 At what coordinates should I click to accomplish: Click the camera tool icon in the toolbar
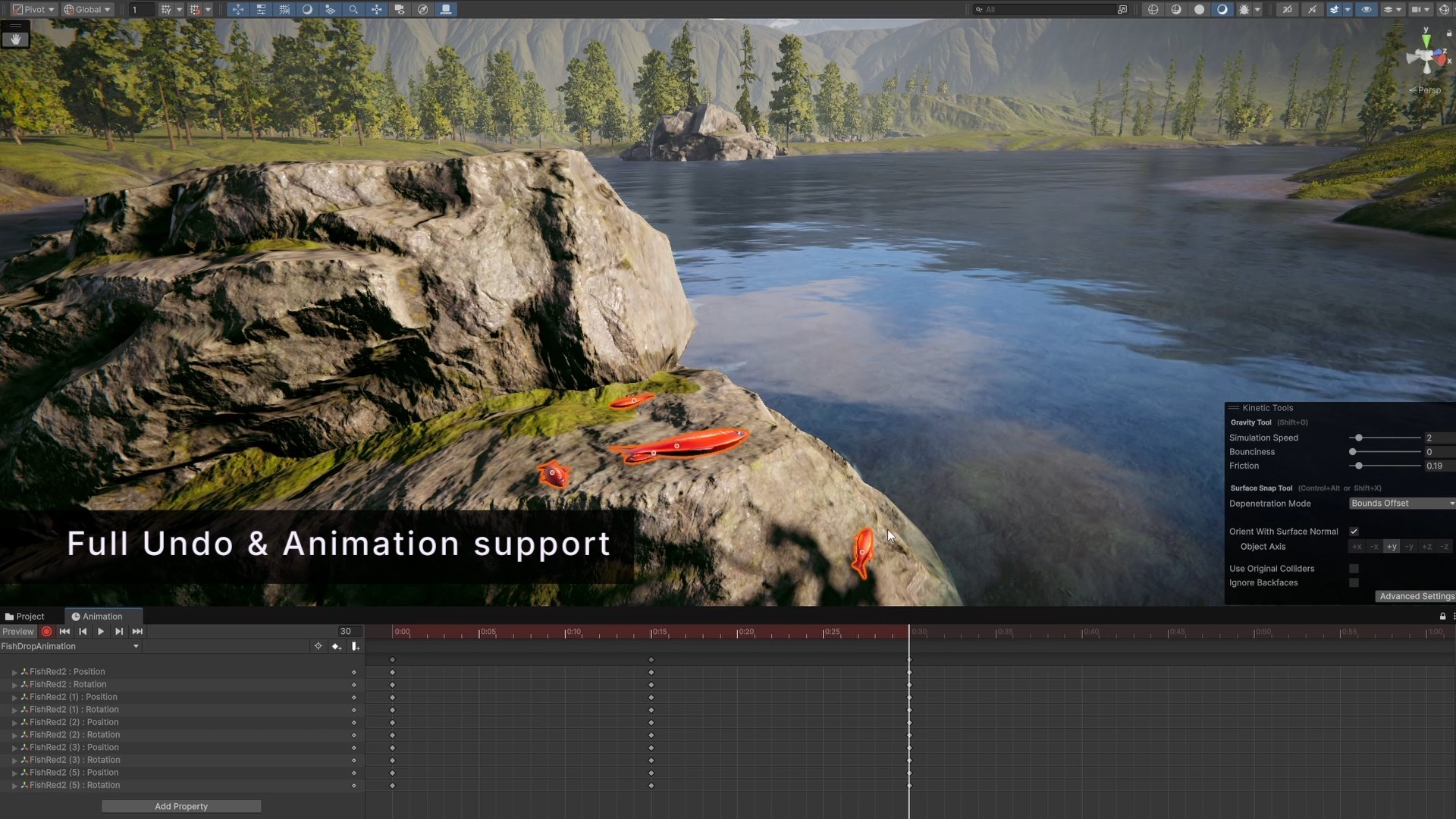point(400,9)
